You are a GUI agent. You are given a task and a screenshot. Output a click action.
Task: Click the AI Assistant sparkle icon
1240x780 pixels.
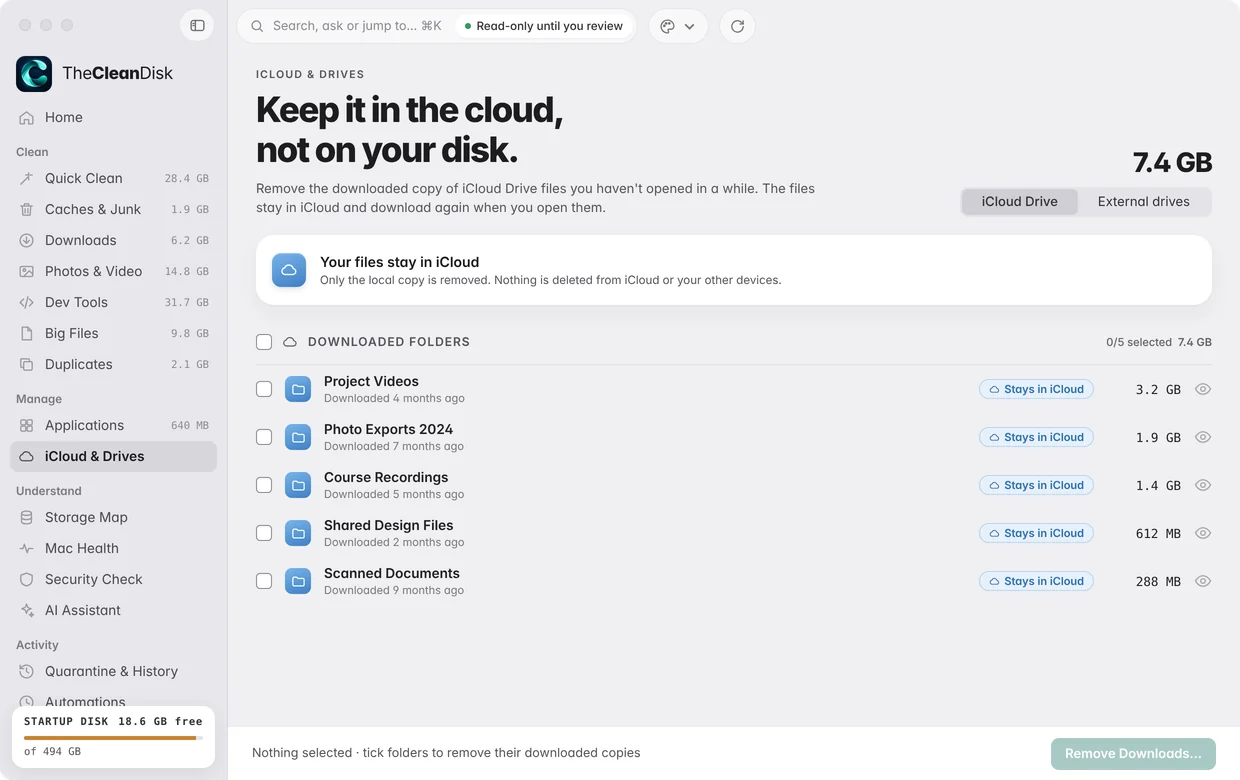coord(27,610)
